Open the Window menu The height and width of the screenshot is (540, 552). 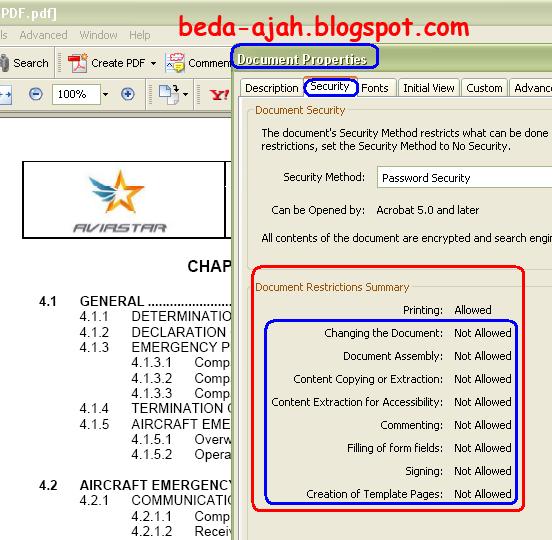click(98, 35)
